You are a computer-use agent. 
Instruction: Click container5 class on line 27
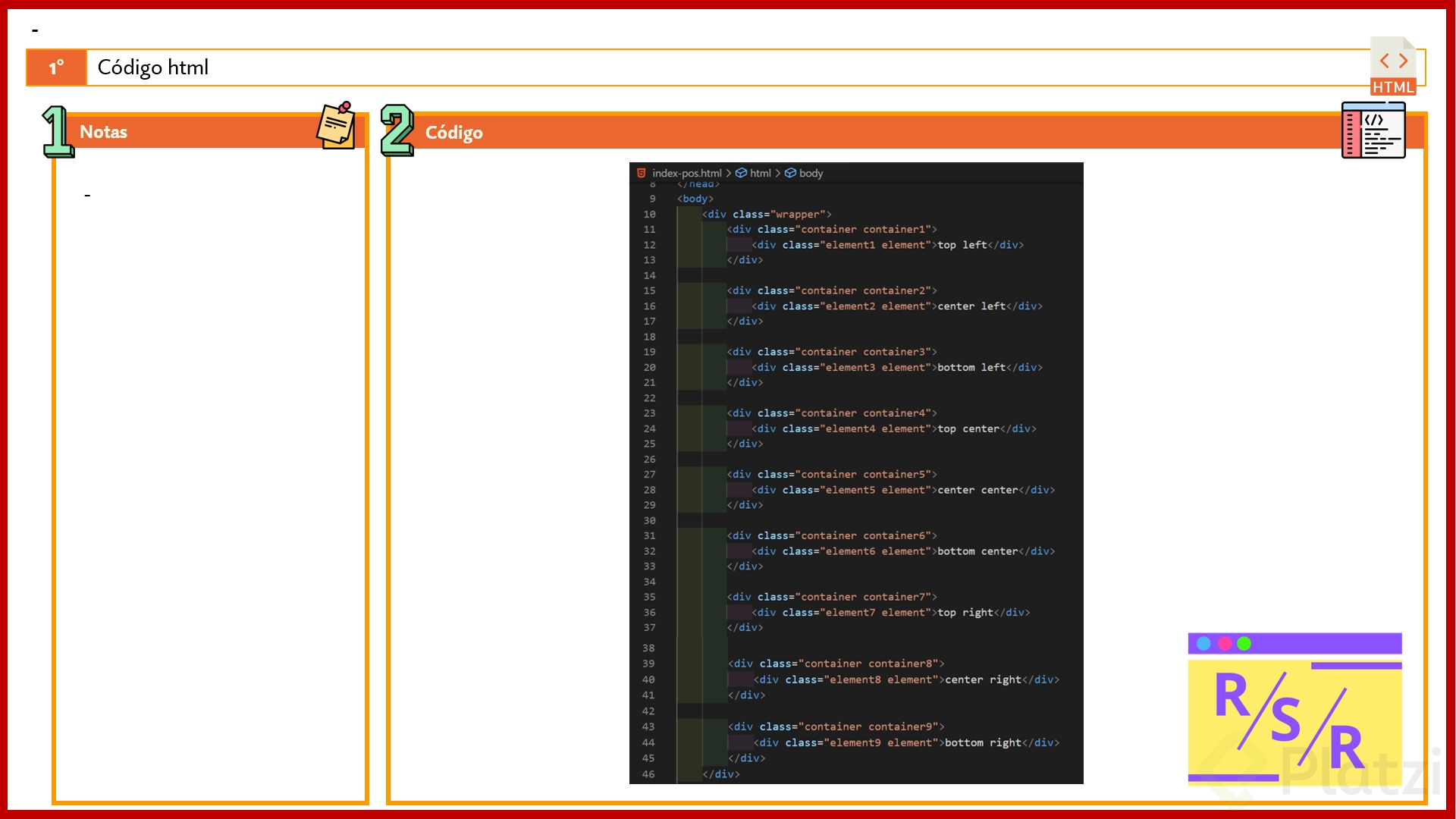tap(895, 475)
